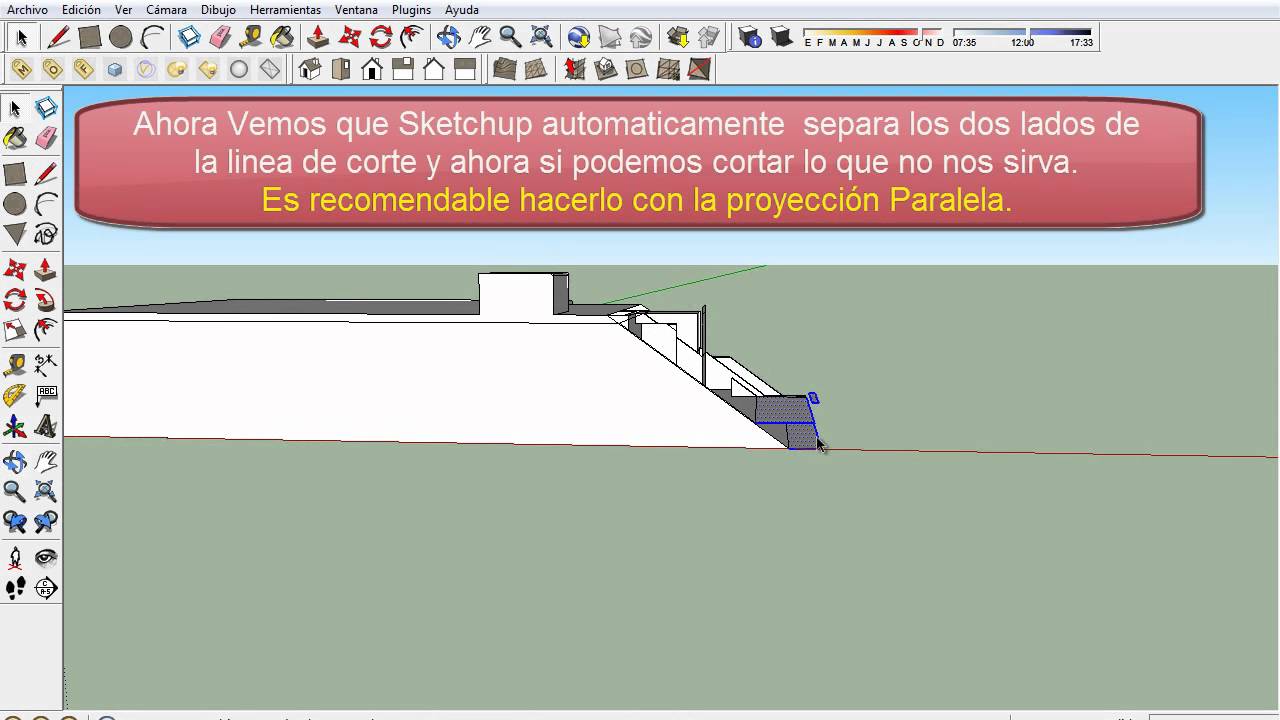The height and width of the screenshot is (720, 1280).
Task: Select the Section Plane tool
Action: tap(46, 588)
